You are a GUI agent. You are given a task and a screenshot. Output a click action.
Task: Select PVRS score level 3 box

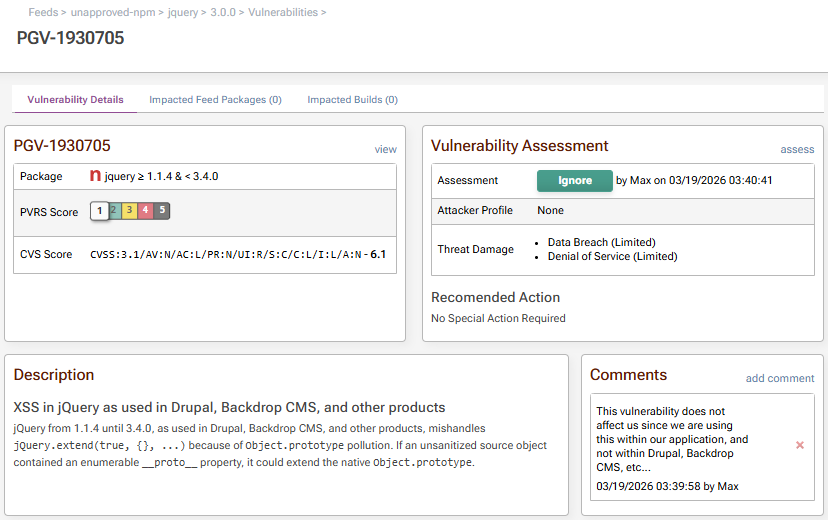click(130, 210)
